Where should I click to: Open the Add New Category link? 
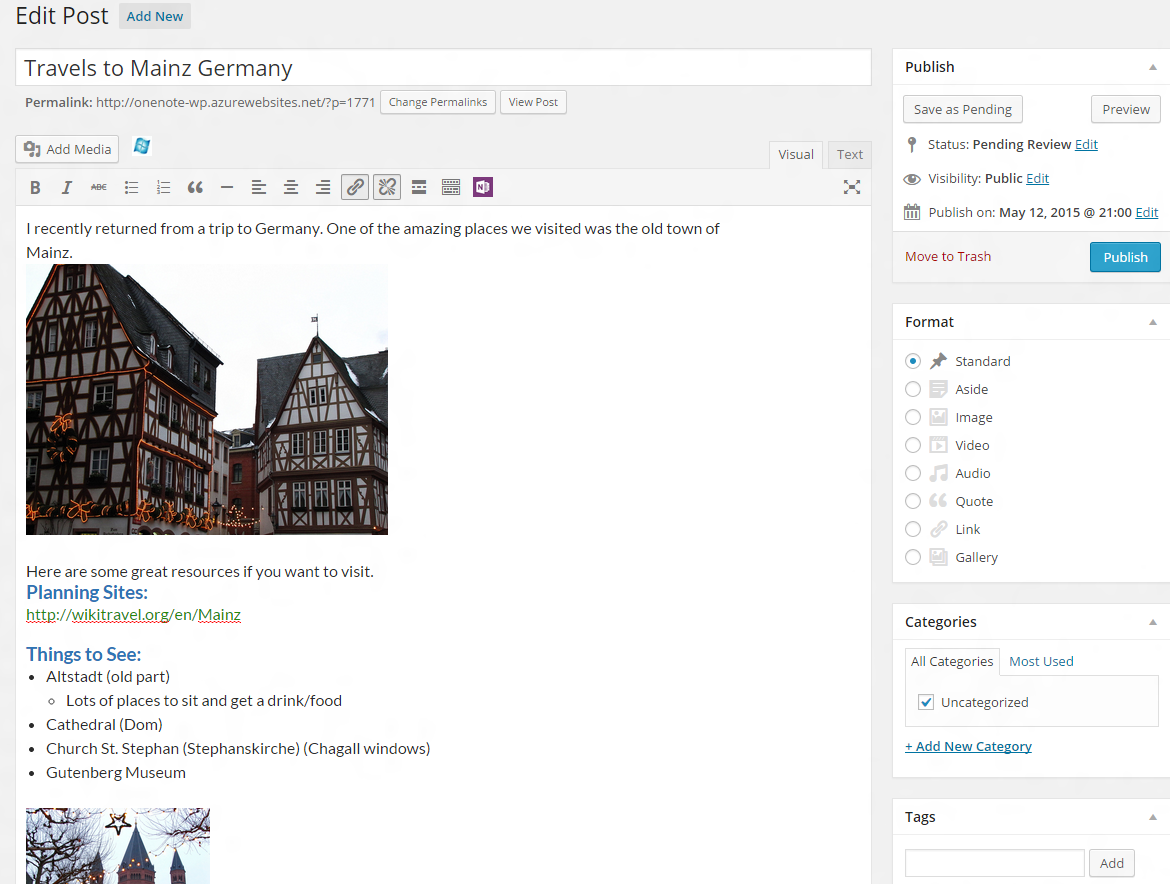click(x=968, y=746)
